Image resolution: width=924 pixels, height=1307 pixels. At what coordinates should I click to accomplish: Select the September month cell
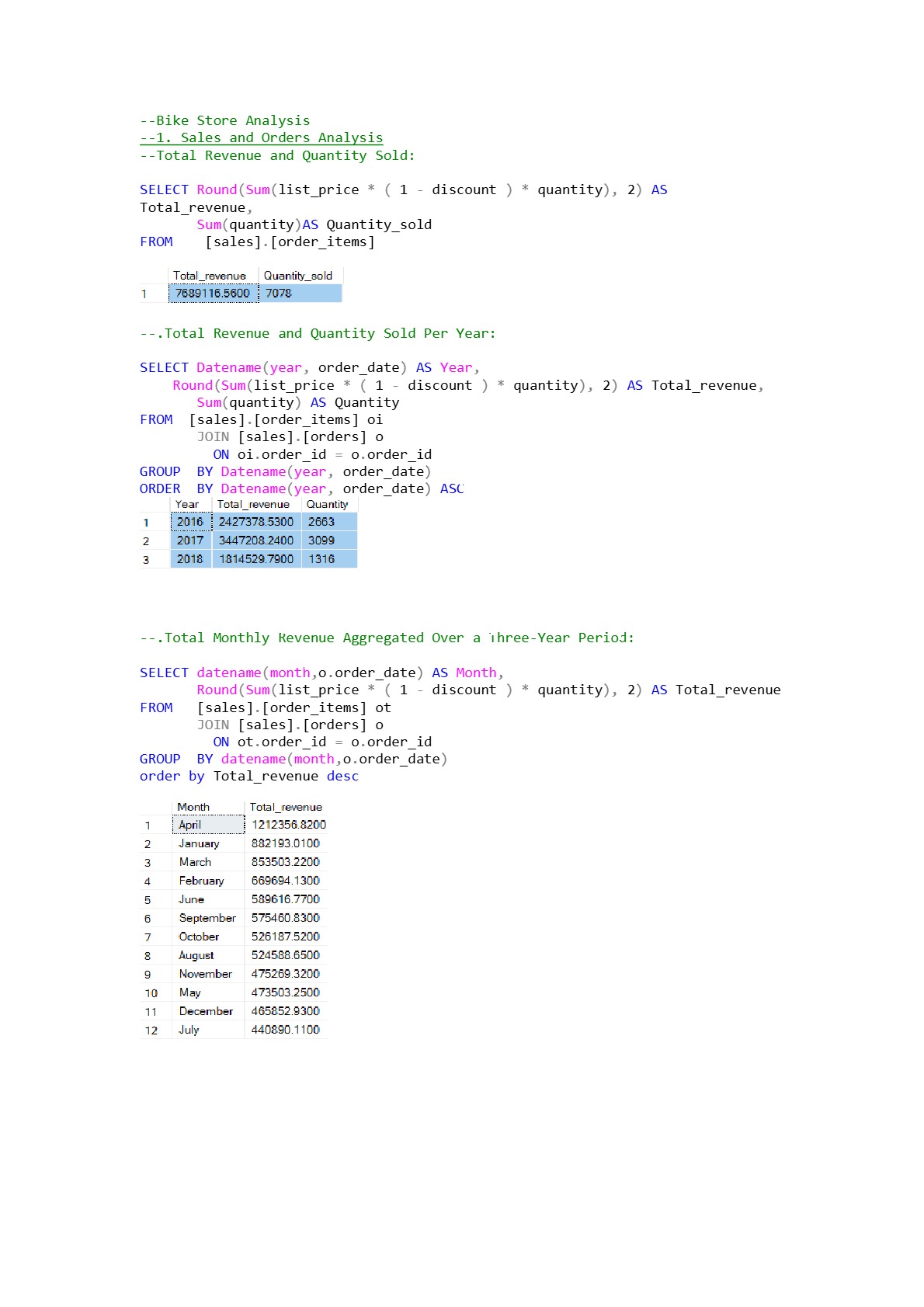pos(208,918)
